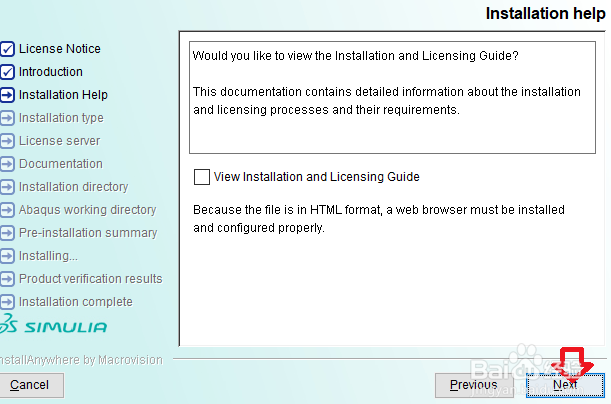Click the Installation type arrow icon

(x=8, y=118)
